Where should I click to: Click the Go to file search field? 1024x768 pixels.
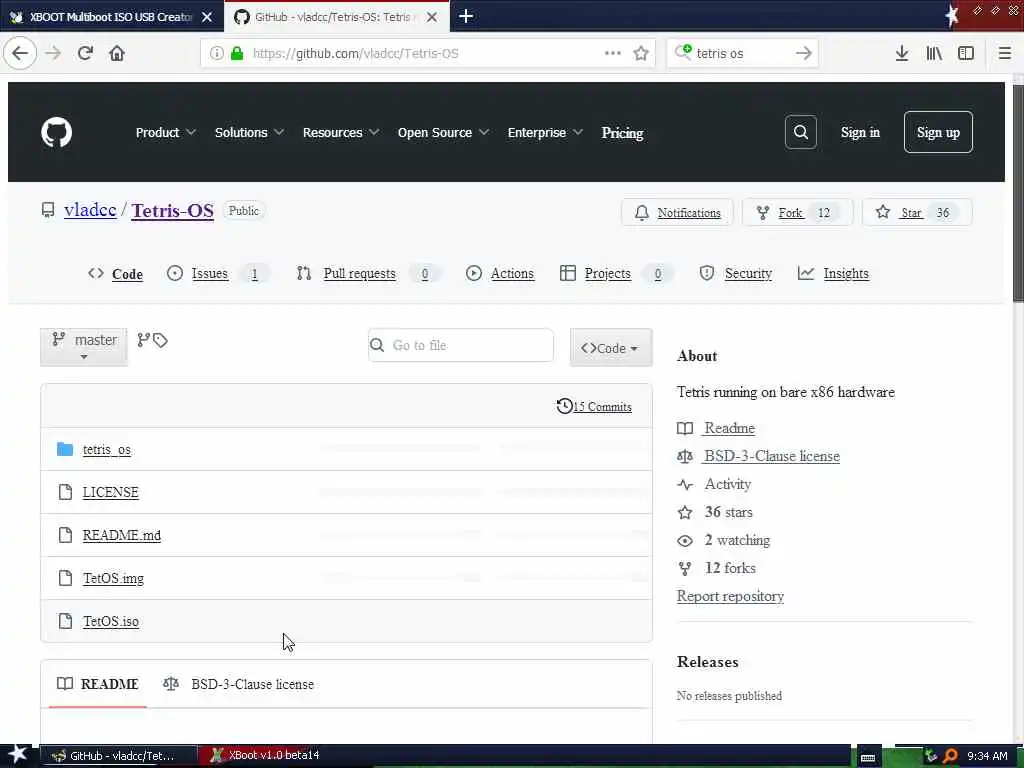pos(461,345)
